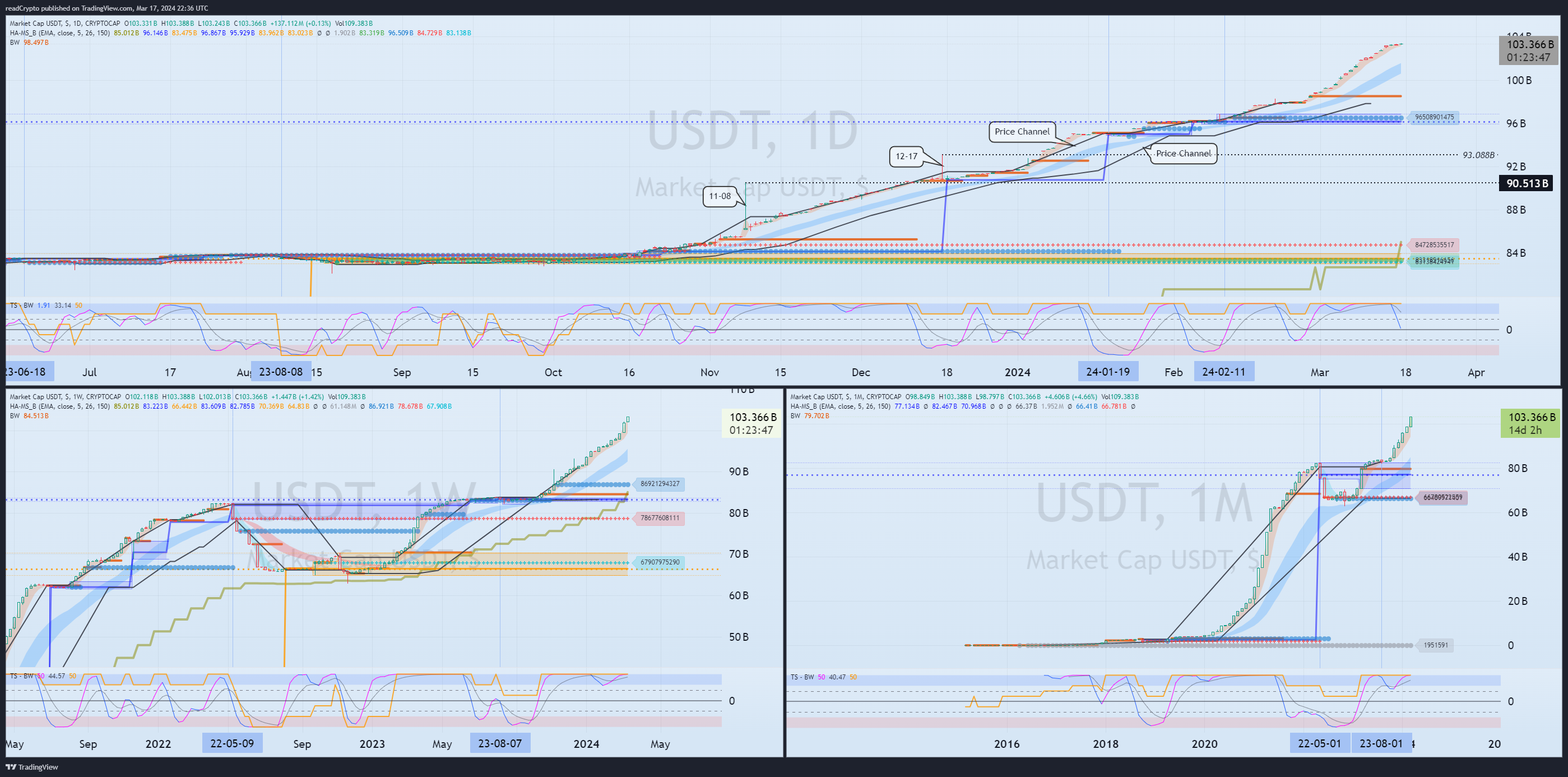Click the Mar label on 1D time axis
Image resolution: width=1568 pixels, height=777 pixels.
pos(1320,372)
